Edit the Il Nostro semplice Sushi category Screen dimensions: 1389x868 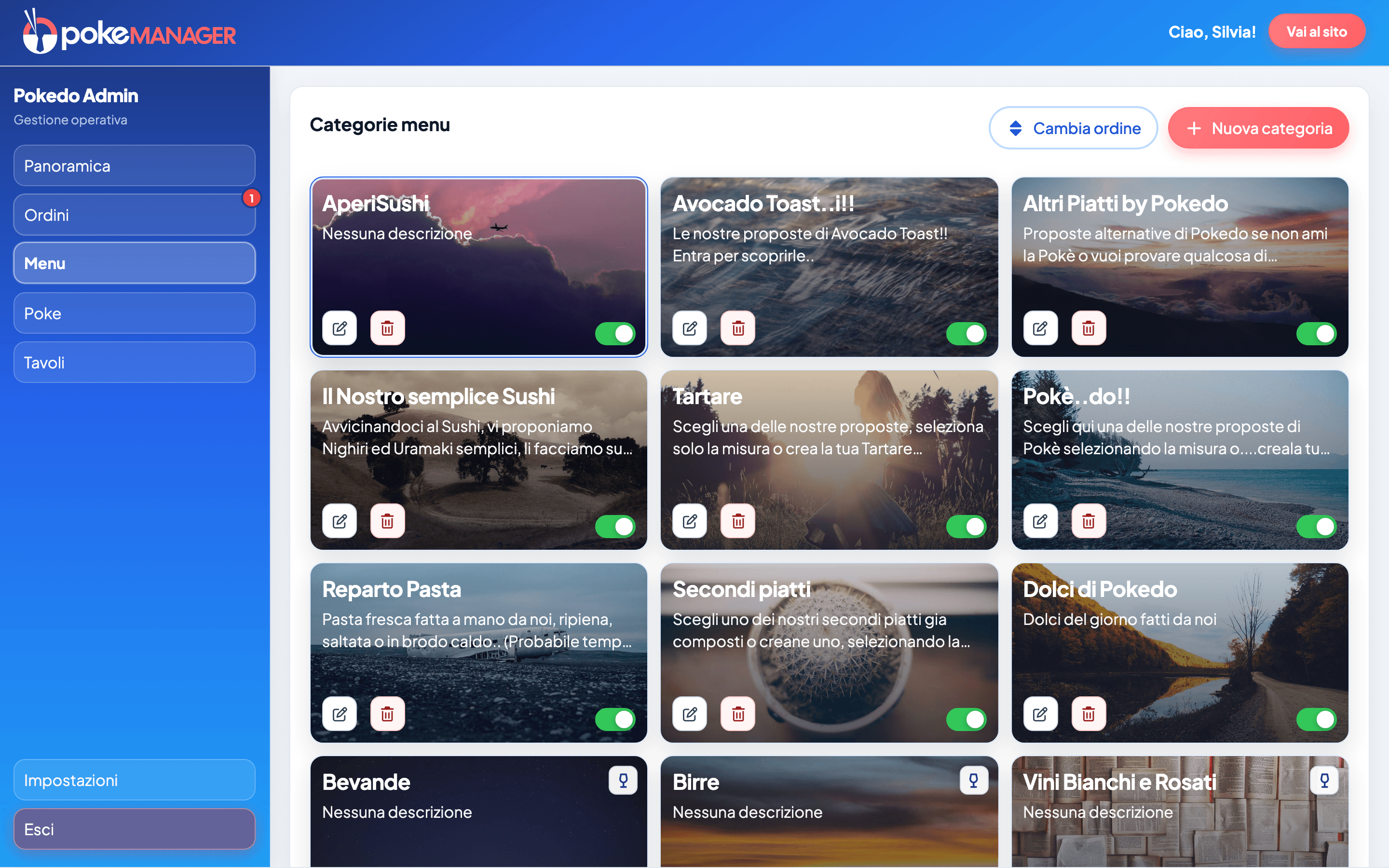339,521
